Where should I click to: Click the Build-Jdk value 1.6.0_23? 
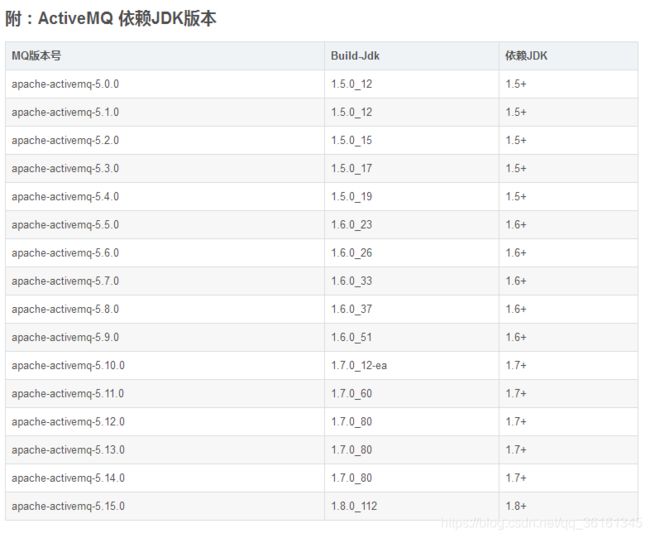coord(352,225)
